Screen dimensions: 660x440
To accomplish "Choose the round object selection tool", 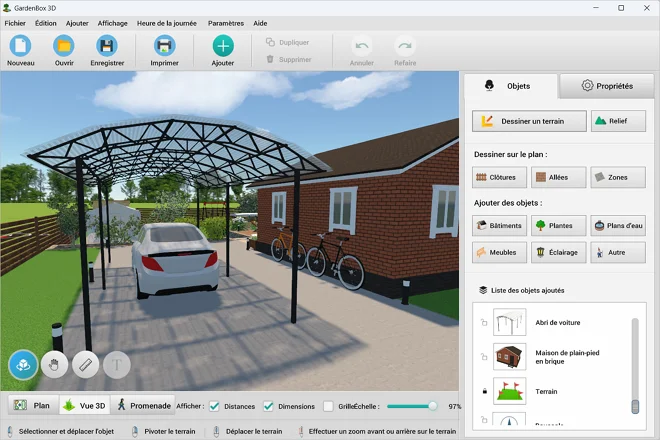I will (23, 365).
